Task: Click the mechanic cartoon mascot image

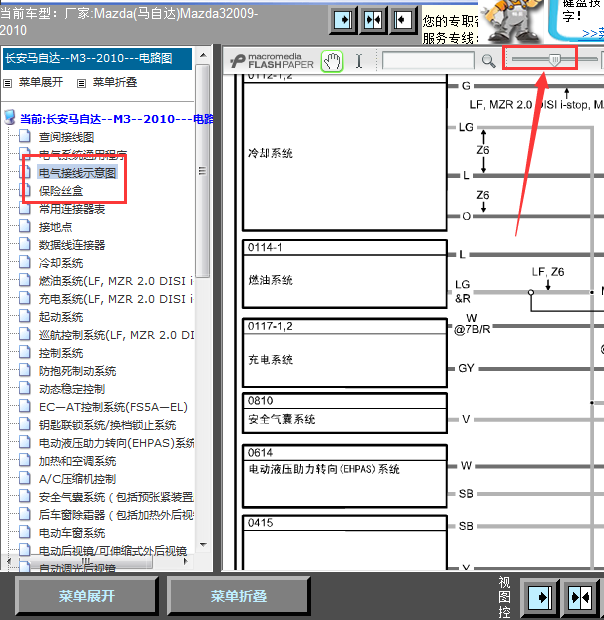Action: pyautogui.click(x=510, y=21)
